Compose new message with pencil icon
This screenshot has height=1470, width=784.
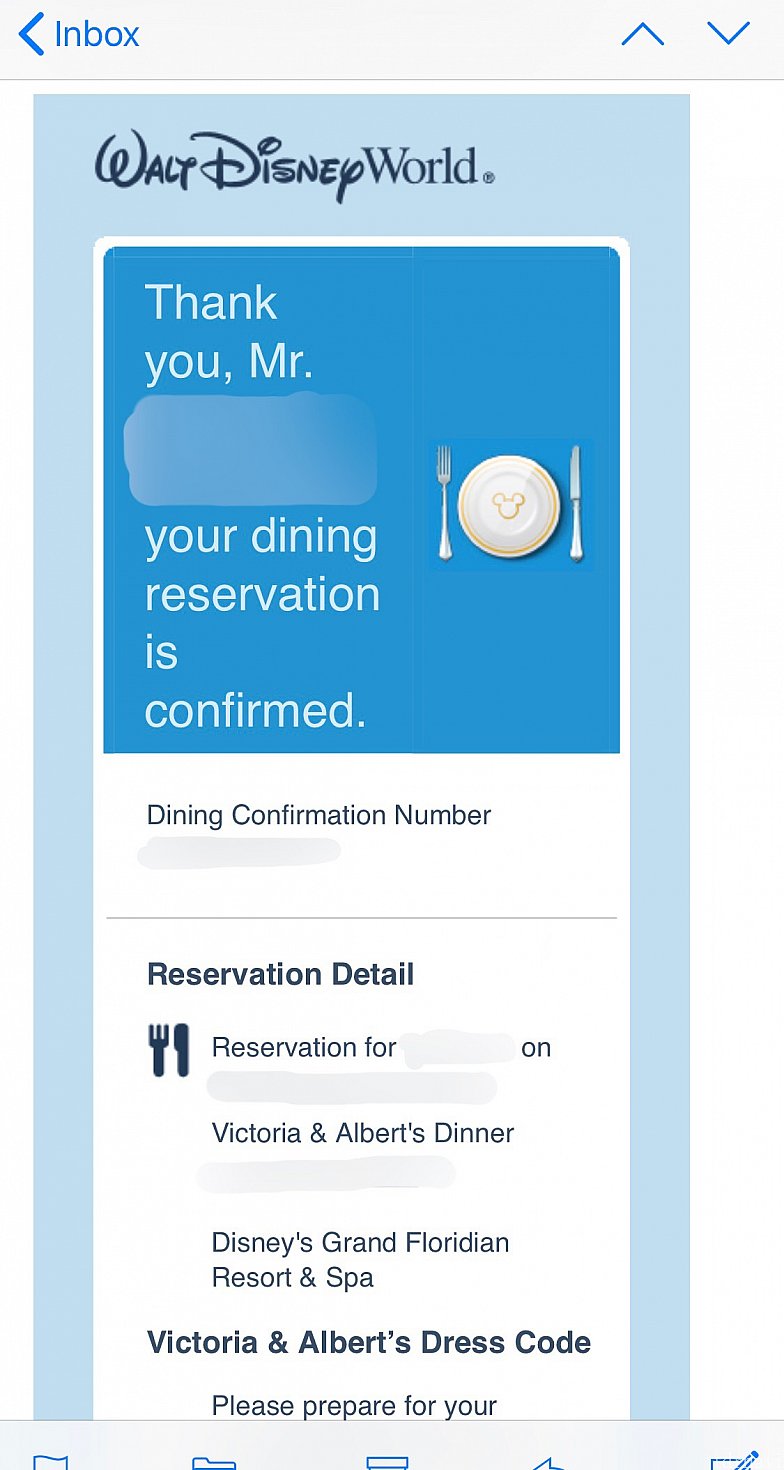734,1459
